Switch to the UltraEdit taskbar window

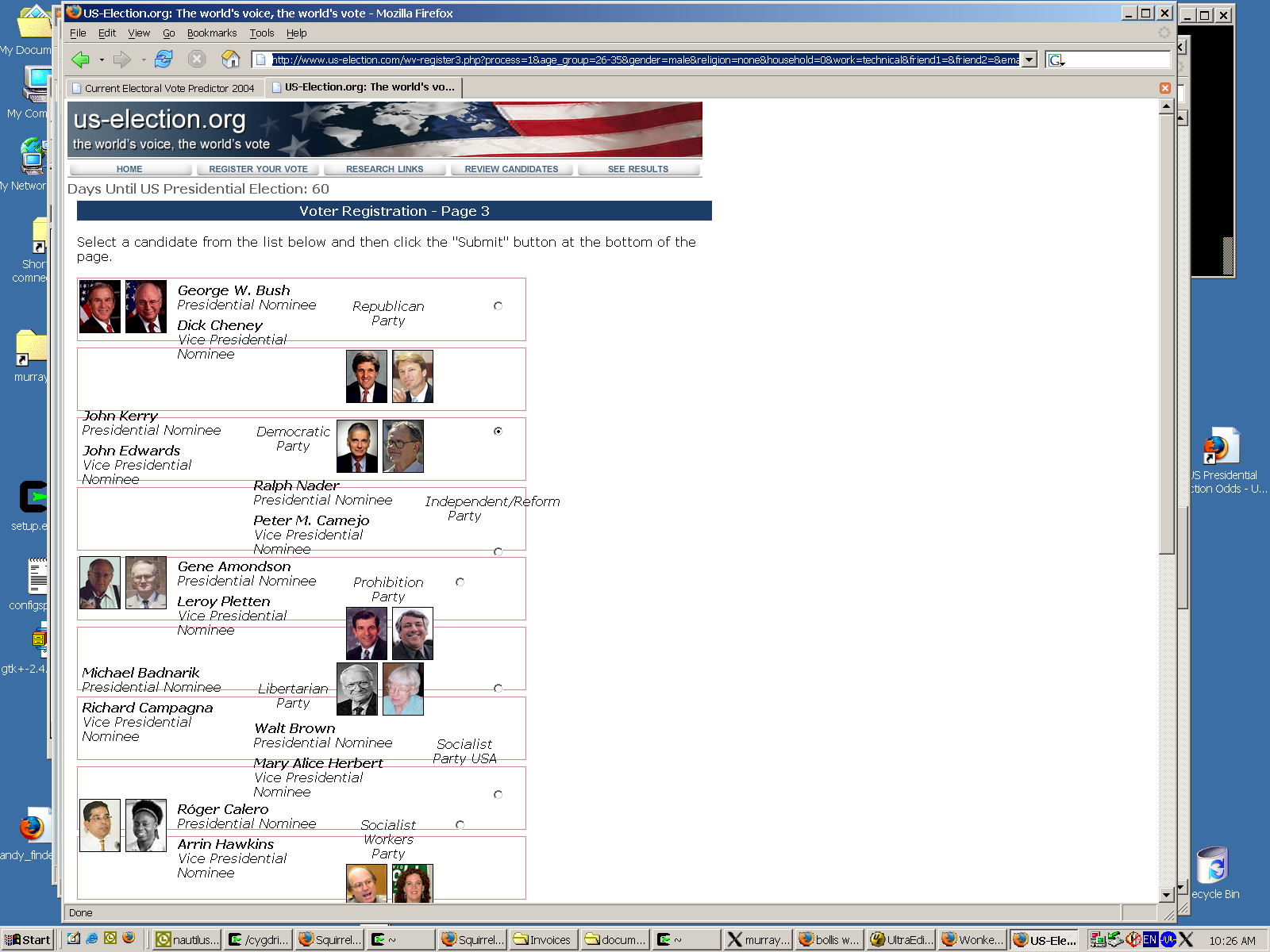901,939
